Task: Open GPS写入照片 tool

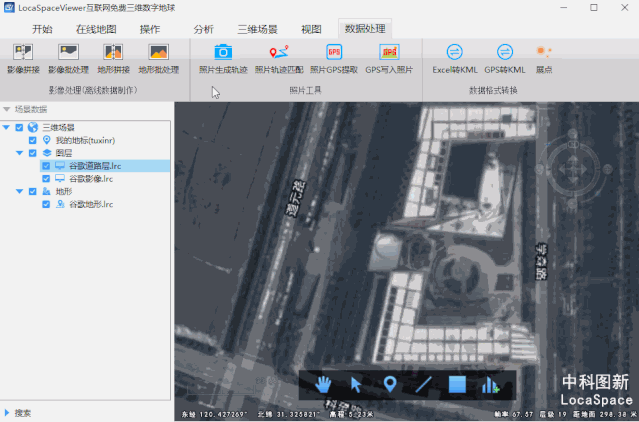Action: [x=389, y=59]
